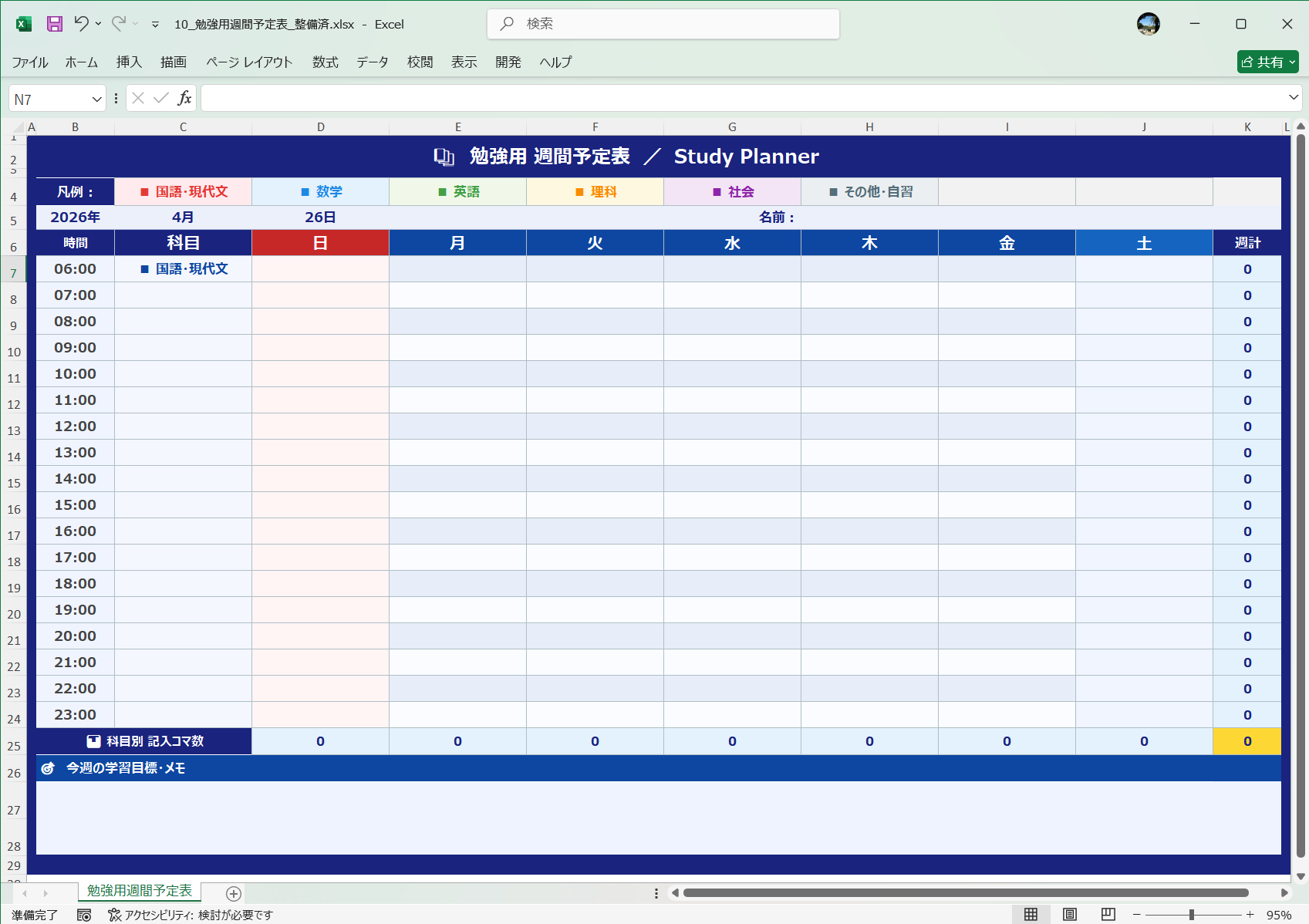Screen dimensions: 1309x924
Task: Select the 国語·現代文 cell in 06:00 row
Action: 184,269
